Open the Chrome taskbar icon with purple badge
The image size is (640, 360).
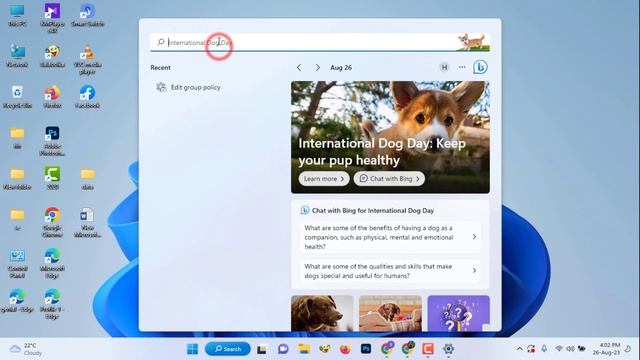[387, 348]
